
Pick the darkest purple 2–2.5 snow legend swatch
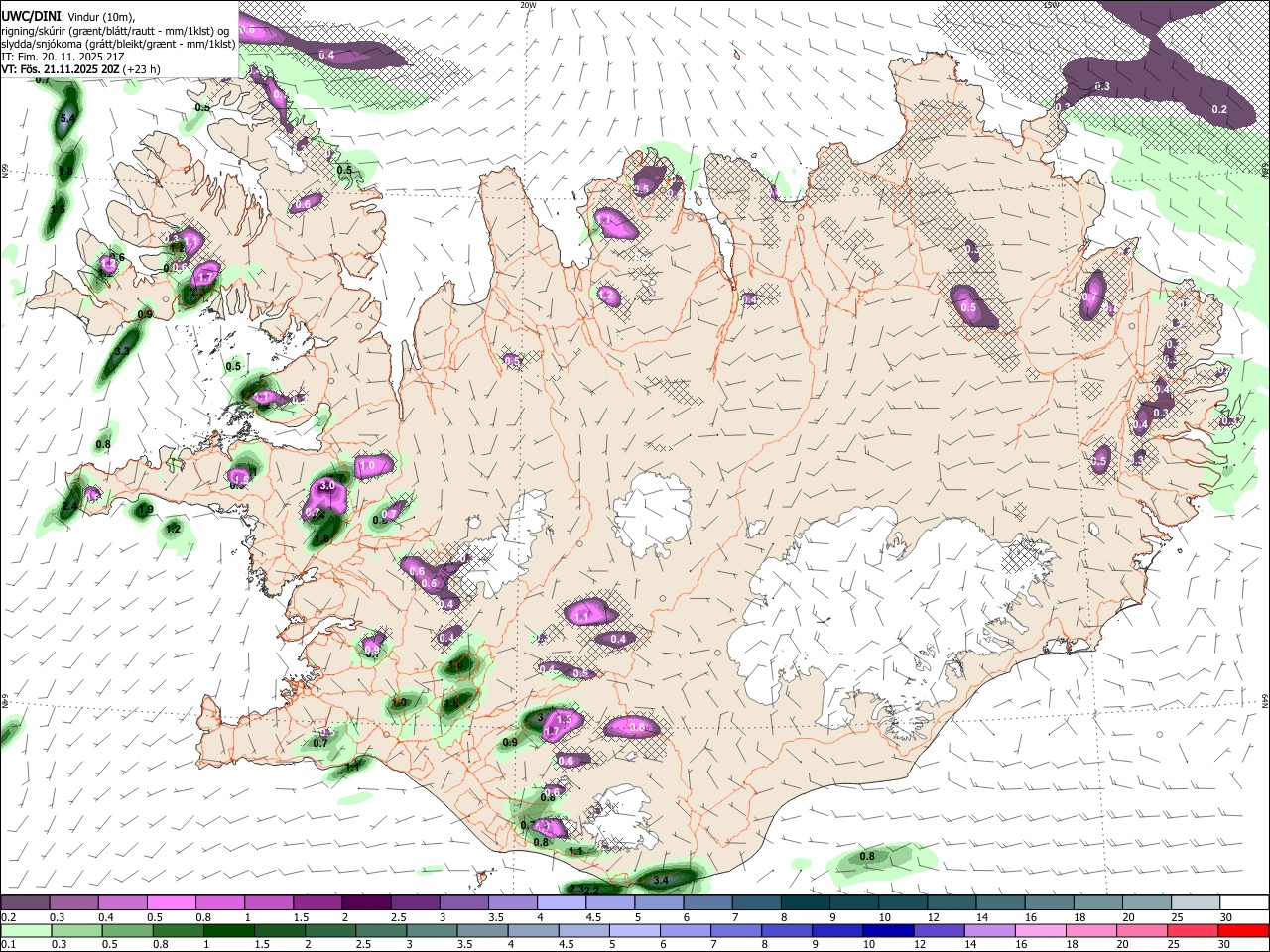tap(366, 903)
